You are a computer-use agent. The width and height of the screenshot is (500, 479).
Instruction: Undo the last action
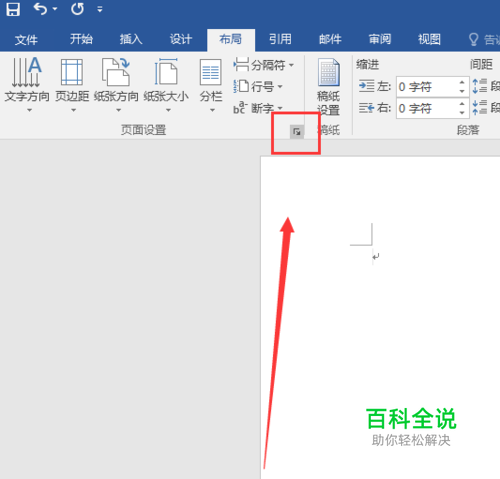(x=40, y=9)
